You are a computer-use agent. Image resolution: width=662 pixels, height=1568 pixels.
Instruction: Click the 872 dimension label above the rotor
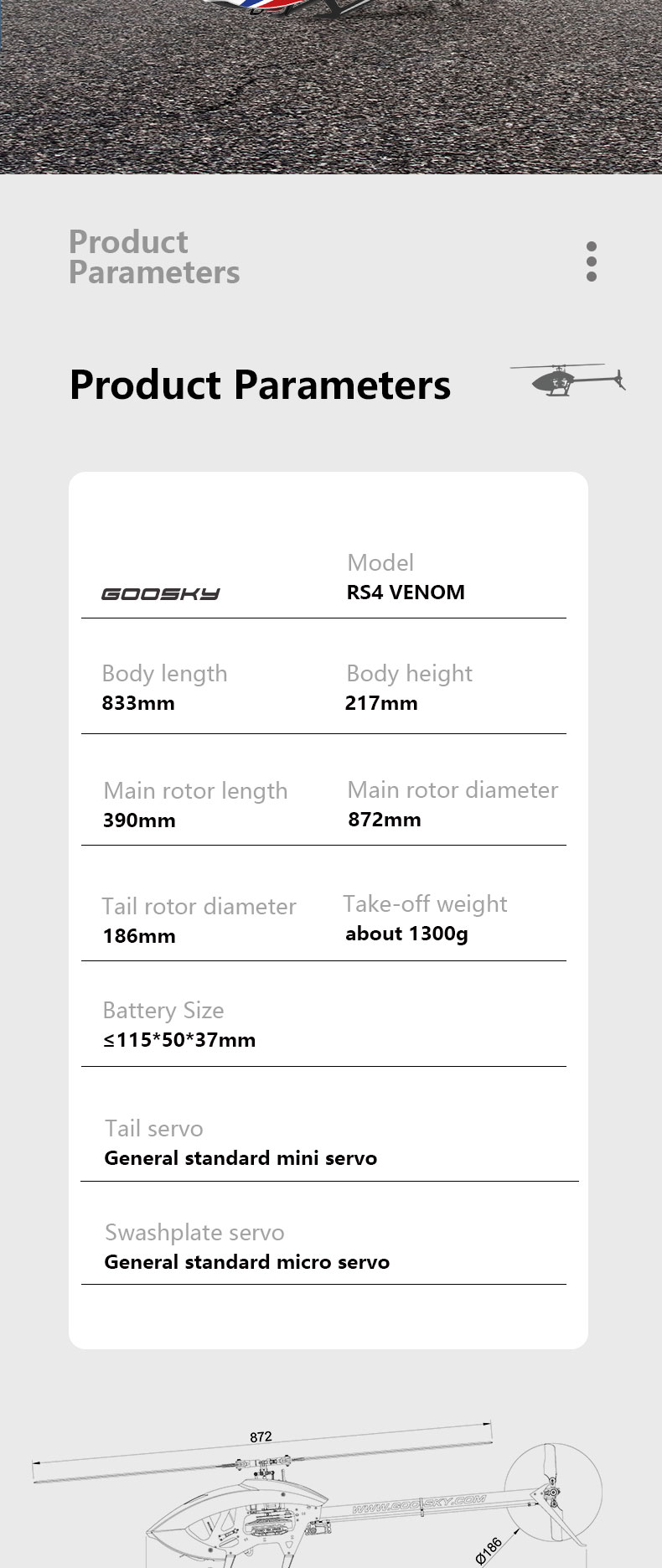(261, 1436)
